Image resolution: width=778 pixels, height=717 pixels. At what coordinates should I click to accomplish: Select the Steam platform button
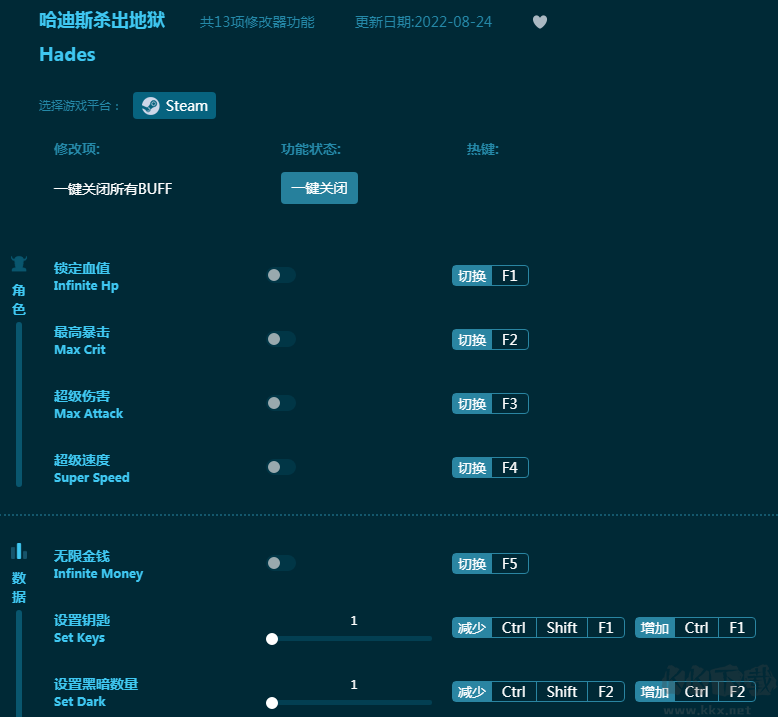coord(175,106)
